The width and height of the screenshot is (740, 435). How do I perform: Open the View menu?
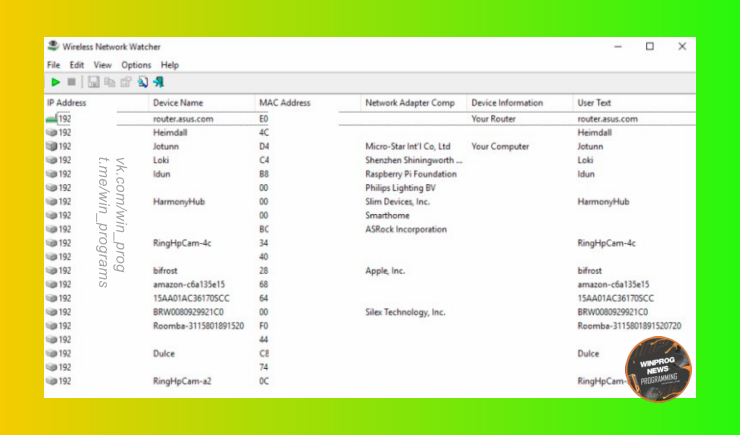[102, 65]
